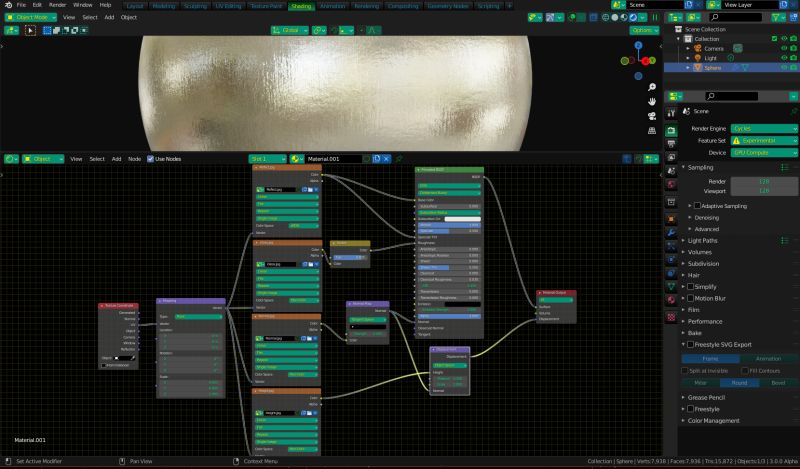Toggle Collection exclude checkbox in outliner
Screen dimensions: 800x469
774,39
